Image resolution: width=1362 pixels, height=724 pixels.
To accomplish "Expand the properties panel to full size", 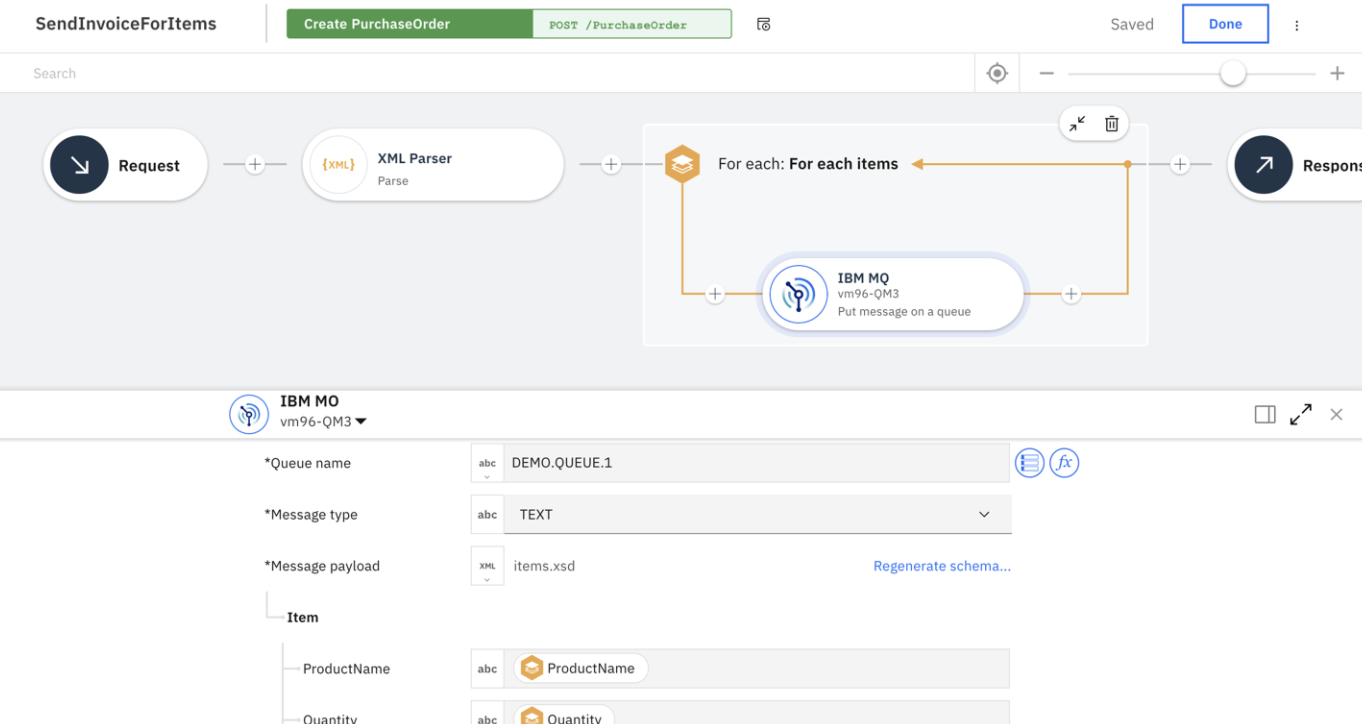I will 1301,414.
